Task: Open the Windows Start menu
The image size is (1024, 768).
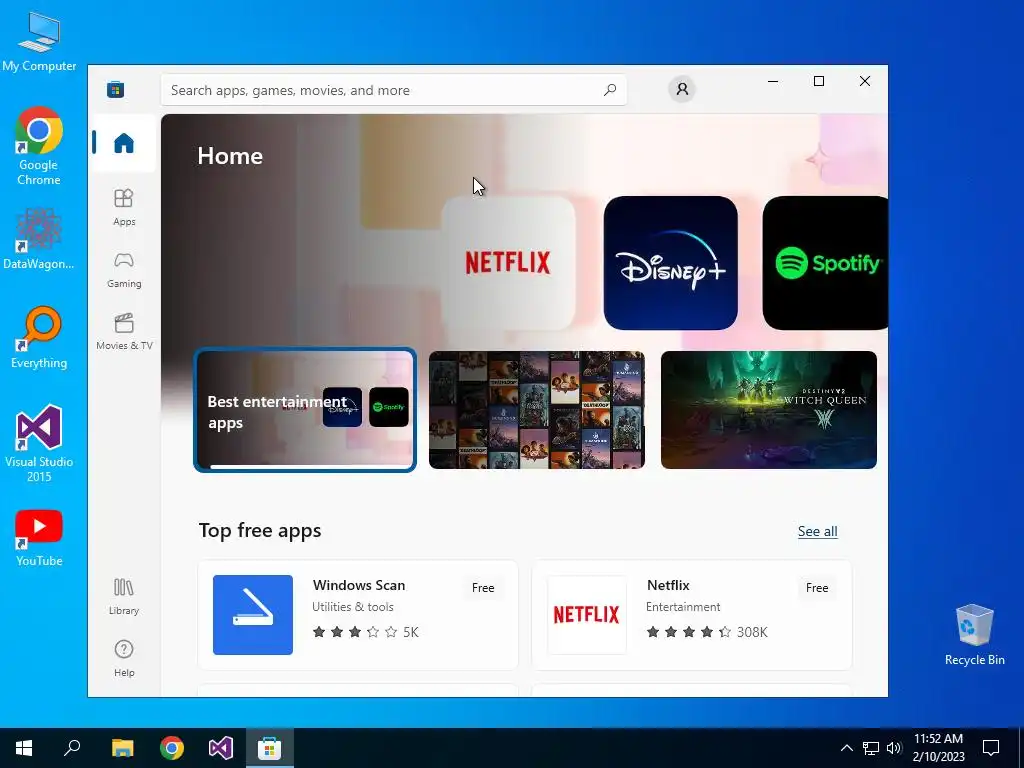Action: click(x=24, y=748)
